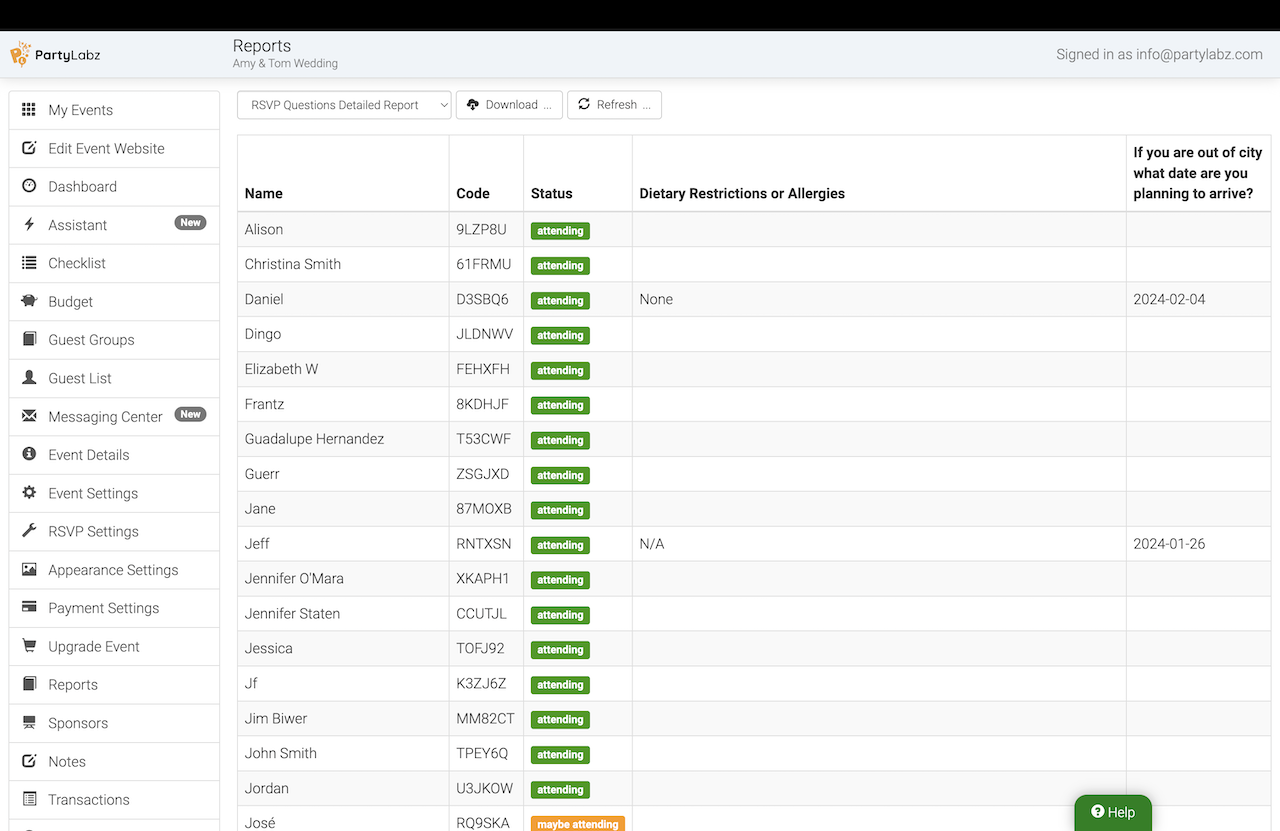Open the Download options button
Screen dimensions: 1280x831
point(509,105)
